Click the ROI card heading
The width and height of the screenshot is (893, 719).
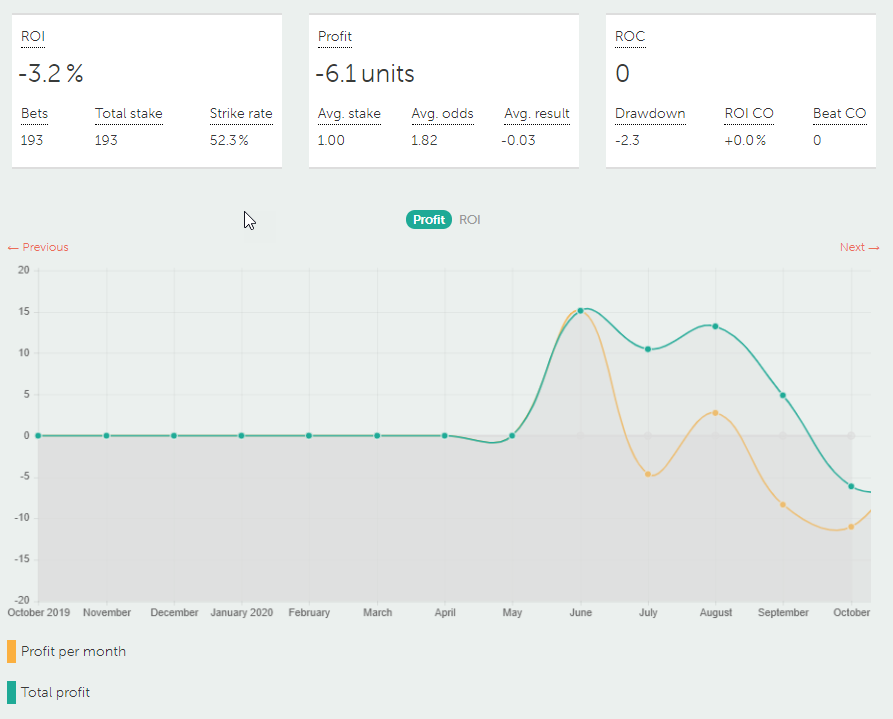coord(32,36)
